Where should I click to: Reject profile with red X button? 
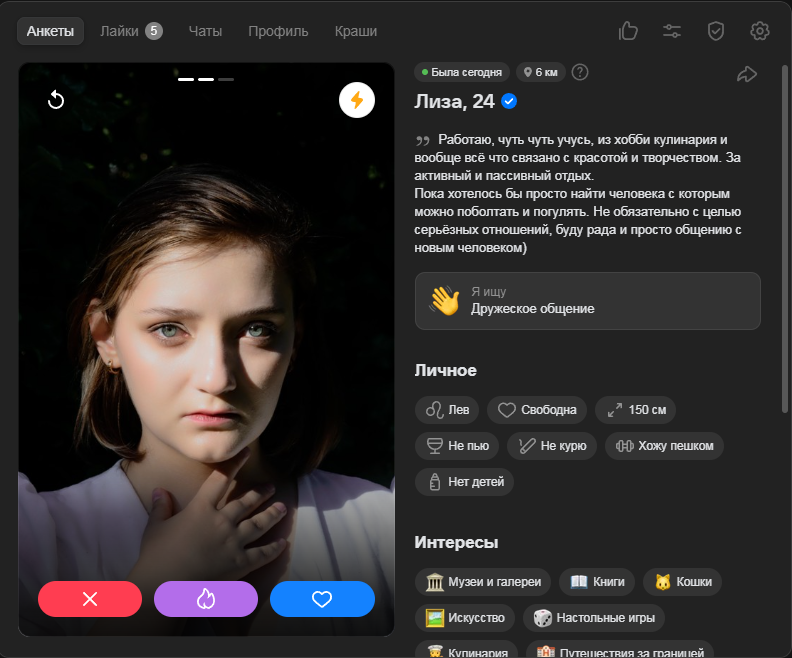pos(90,599)
